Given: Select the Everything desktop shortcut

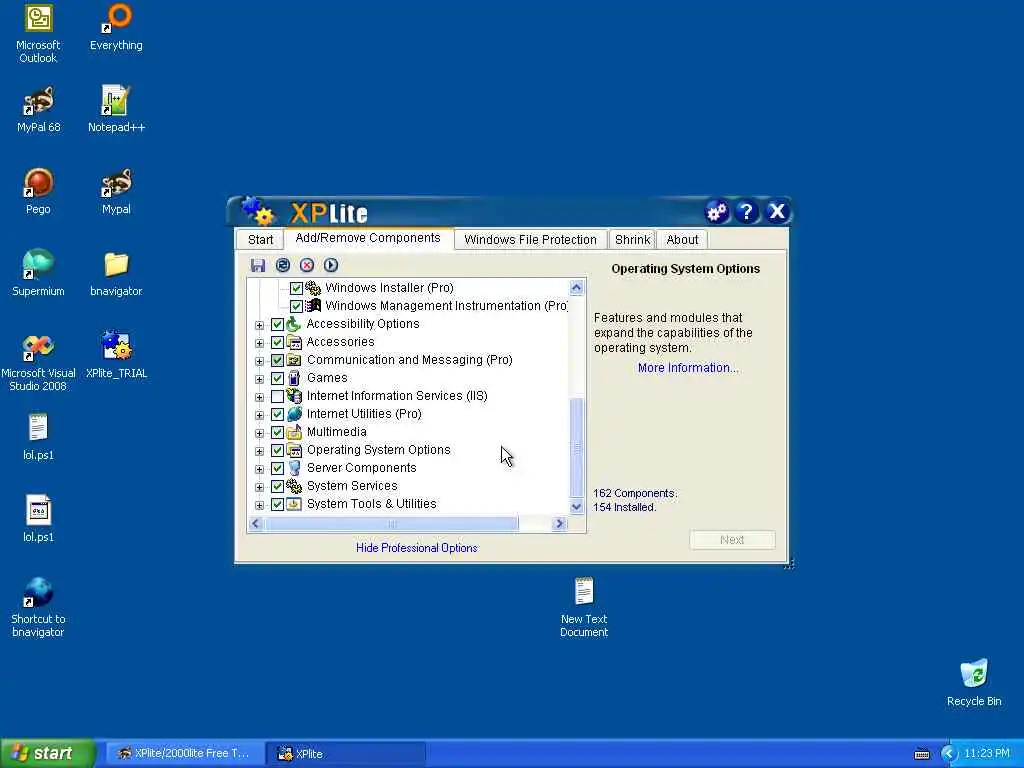Looking at the screenshot, I should coord(116,27).
